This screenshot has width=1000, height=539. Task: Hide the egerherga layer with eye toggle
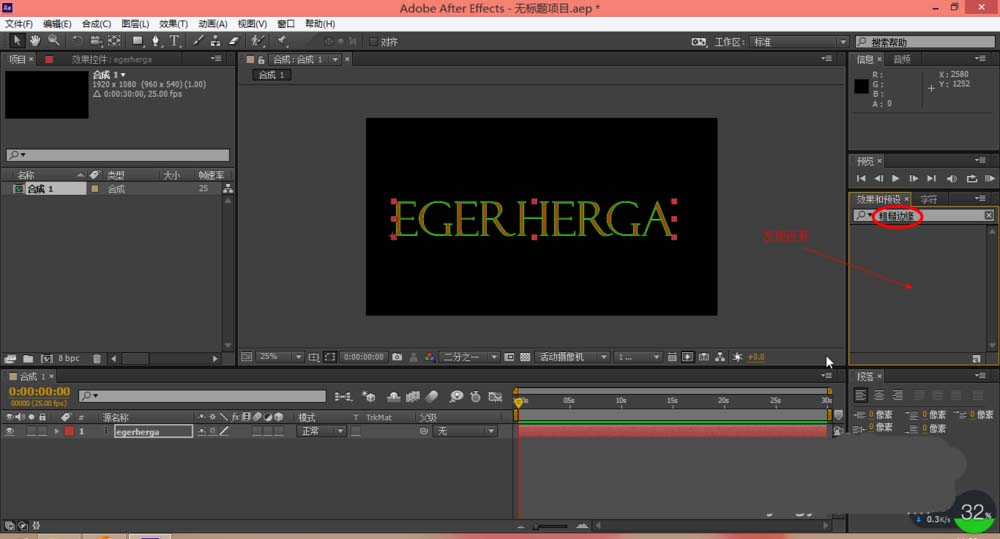10,432
